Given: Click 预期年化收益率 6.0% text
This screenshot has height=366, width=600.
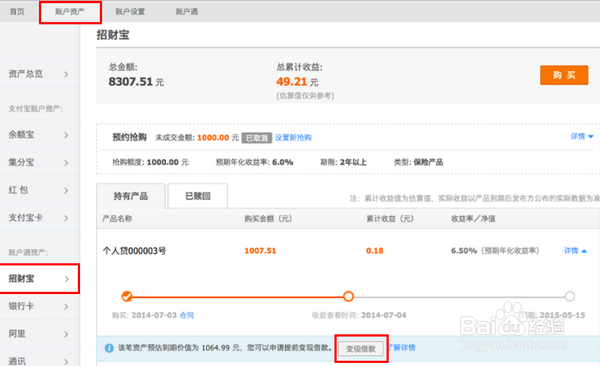Looking at the screenshot, I should pos(254,162).
